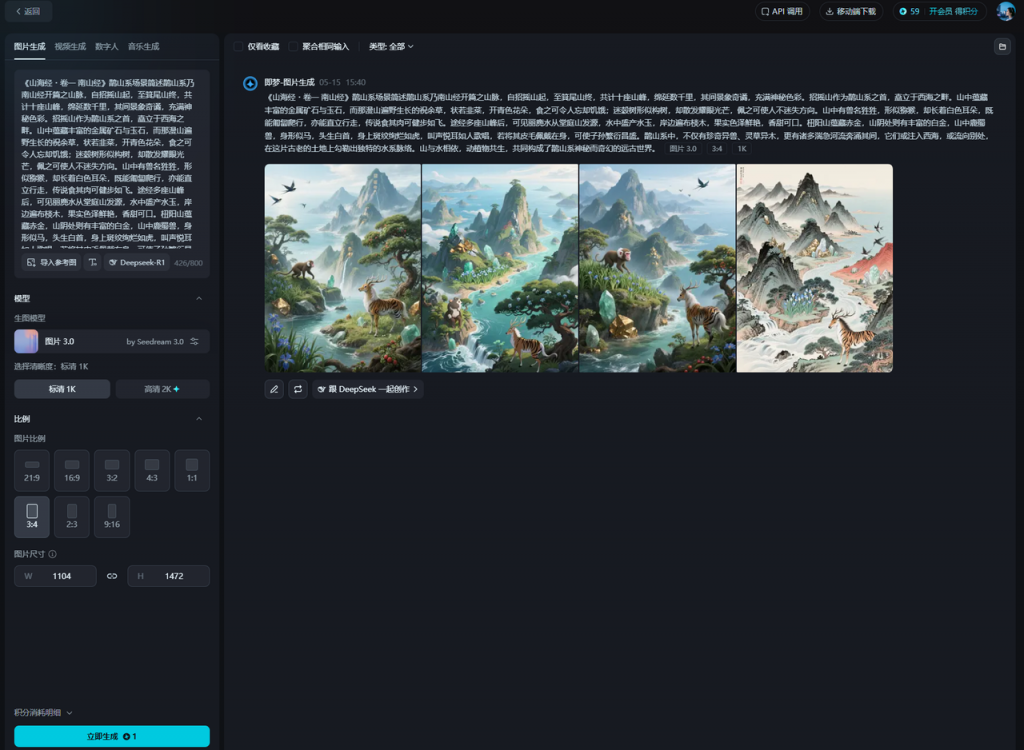Click the regenerate loop icon below images

[298, 389]
